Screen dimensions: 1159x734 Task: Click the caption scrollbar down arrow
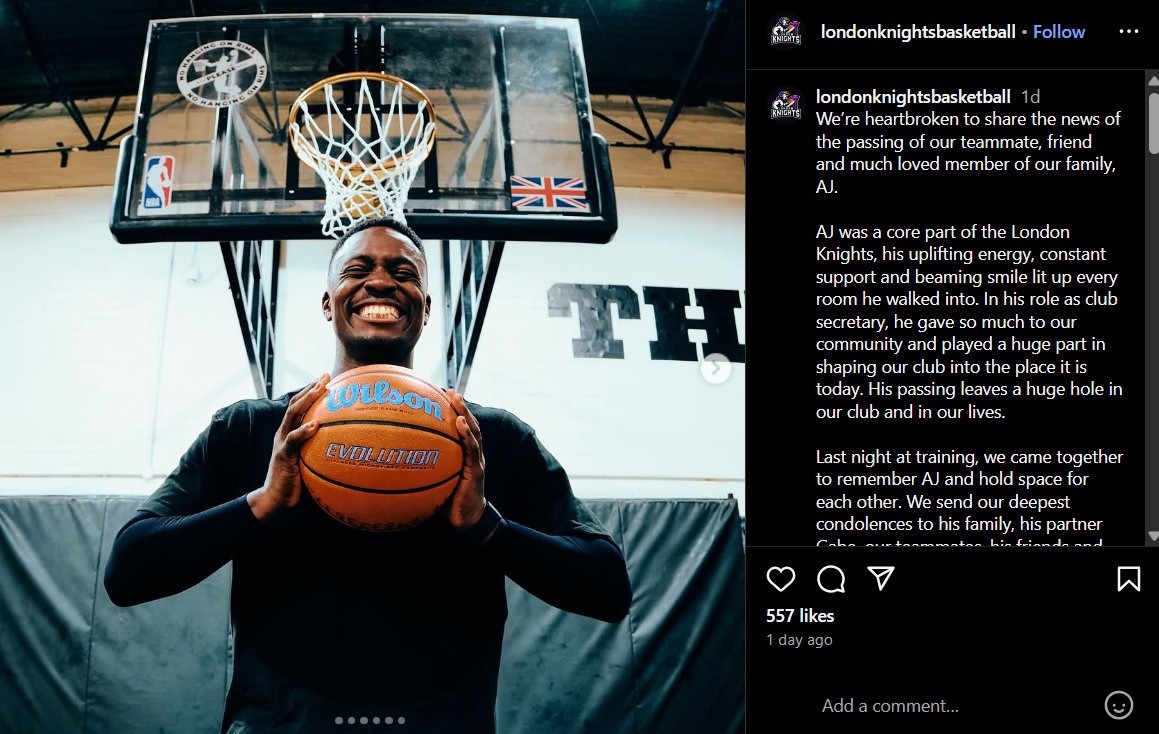pyautogui.click(x=1153, y=536)
